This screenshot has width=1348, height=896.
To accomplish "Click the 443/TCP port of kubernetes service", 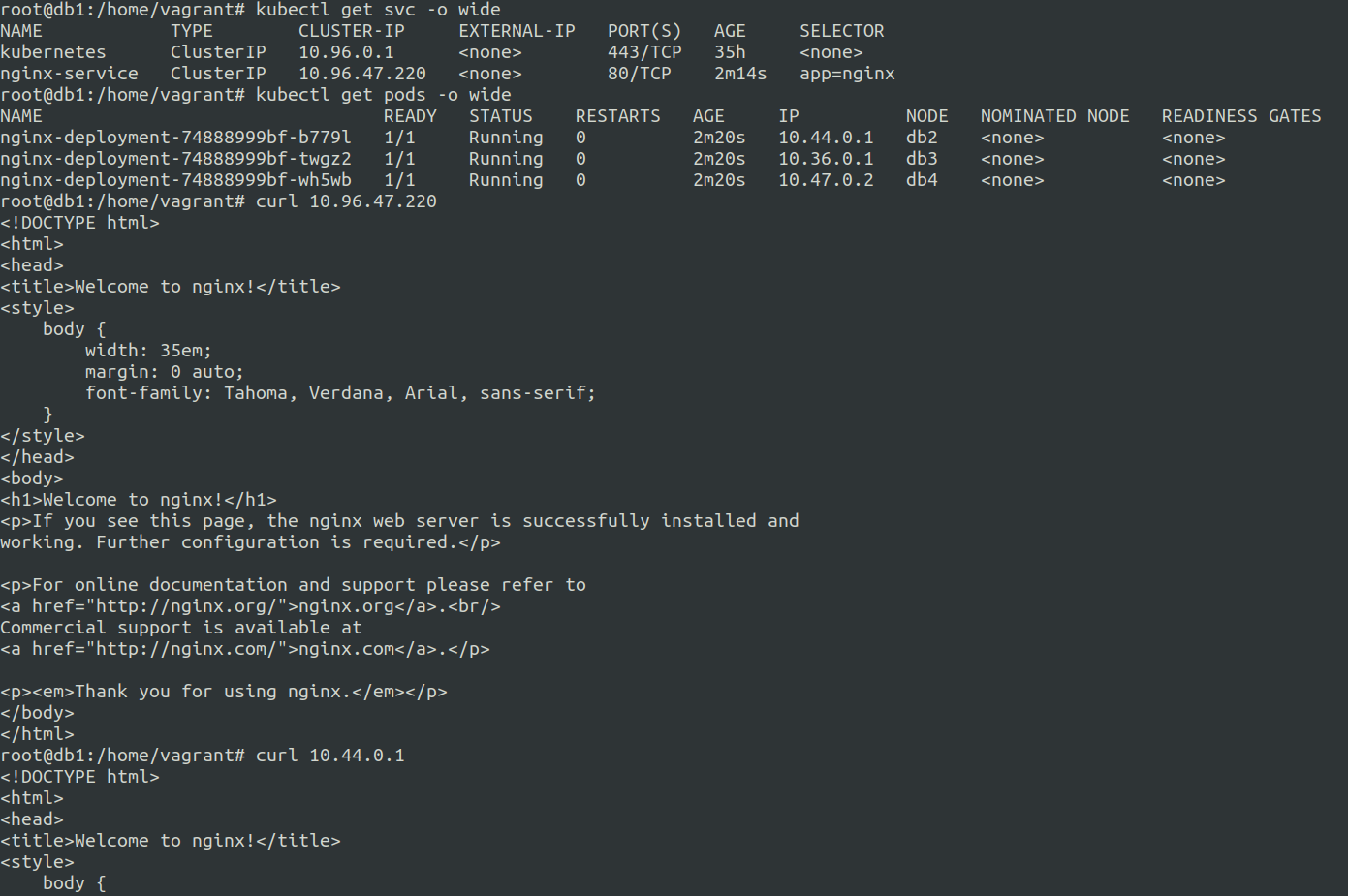I will coord(644,52).
